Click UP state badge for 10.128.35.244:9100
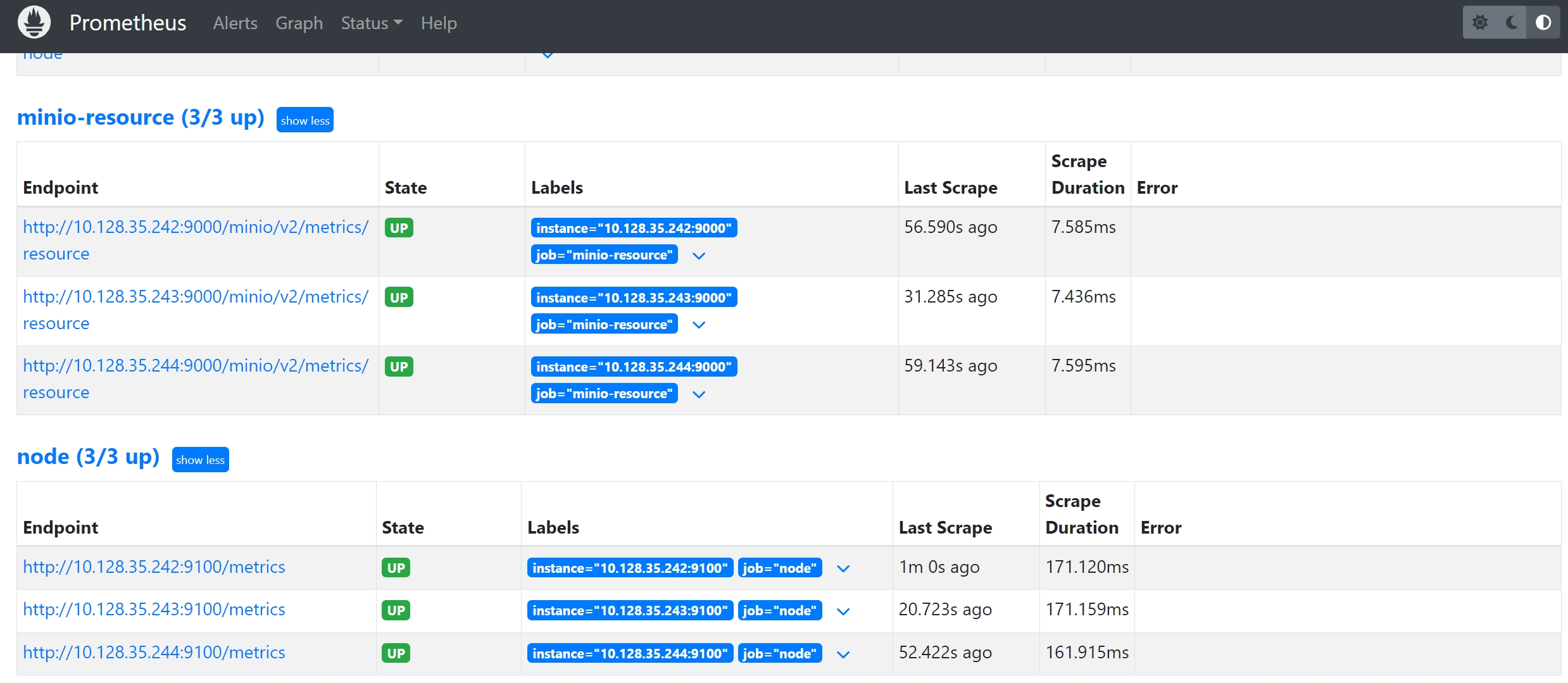The image size is (1568, 683). pyautogui.click(x=396, y=653)
